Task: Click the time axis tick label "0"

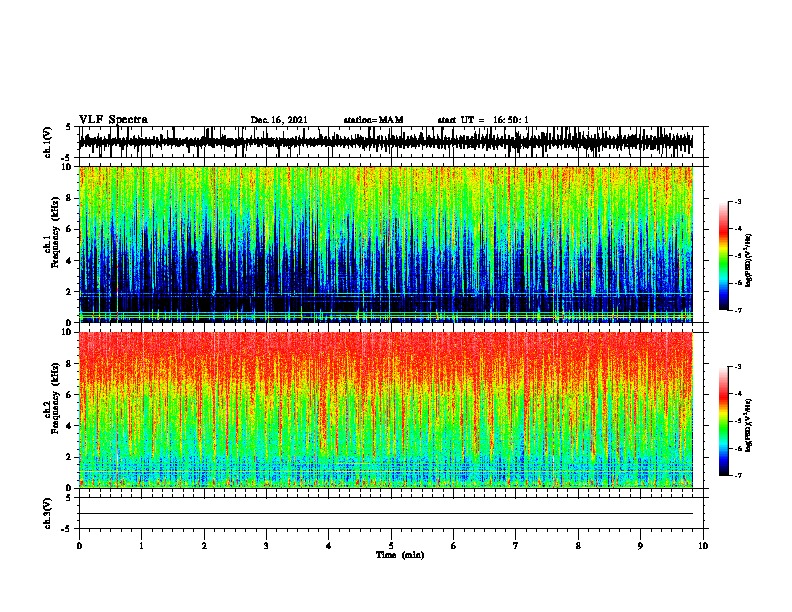Action: point(79,546)
